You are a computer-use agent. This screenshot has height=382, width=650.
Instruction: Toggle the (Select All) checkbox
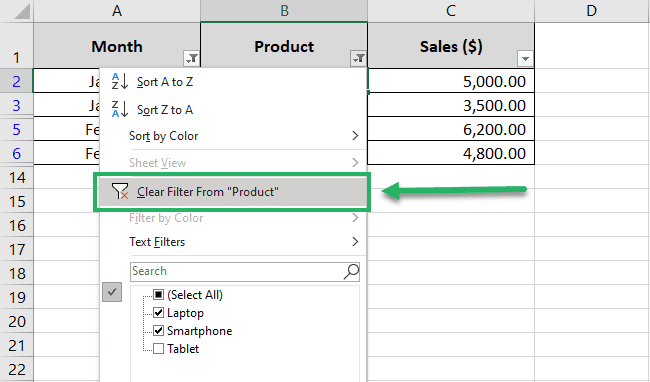pyautogui.click(x=158, y=295)
